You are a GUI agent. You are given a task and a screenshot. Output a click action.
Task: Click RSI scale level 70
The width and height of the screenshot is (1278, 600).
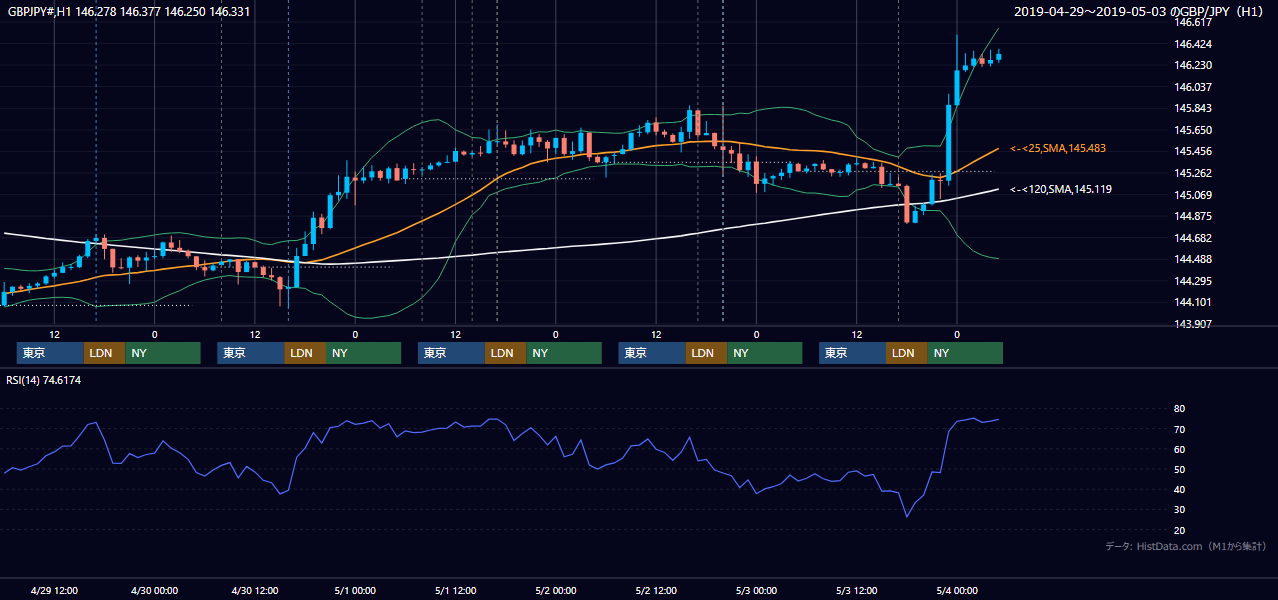click(x=1180, y=429)
